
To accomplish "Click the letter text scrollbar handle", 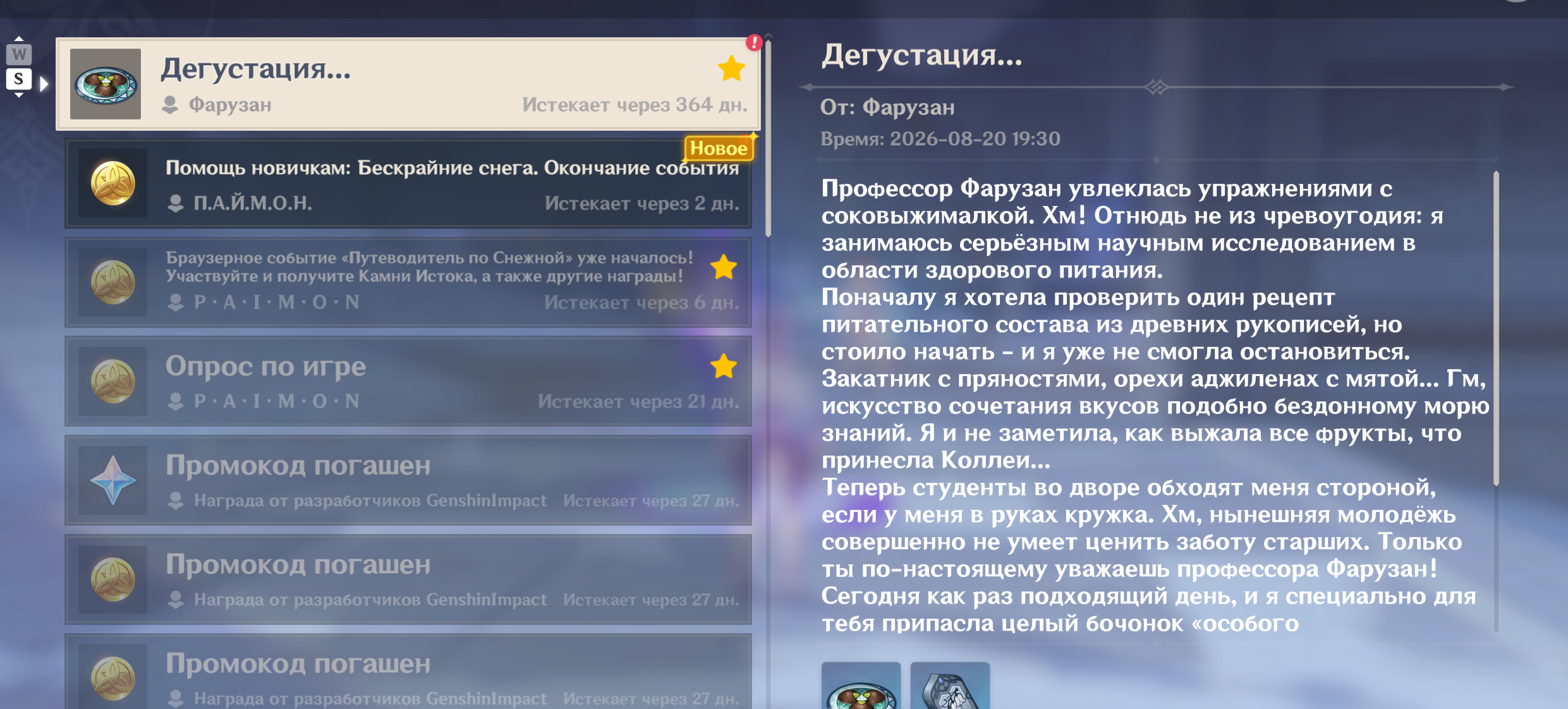I will coord(1496,329).
